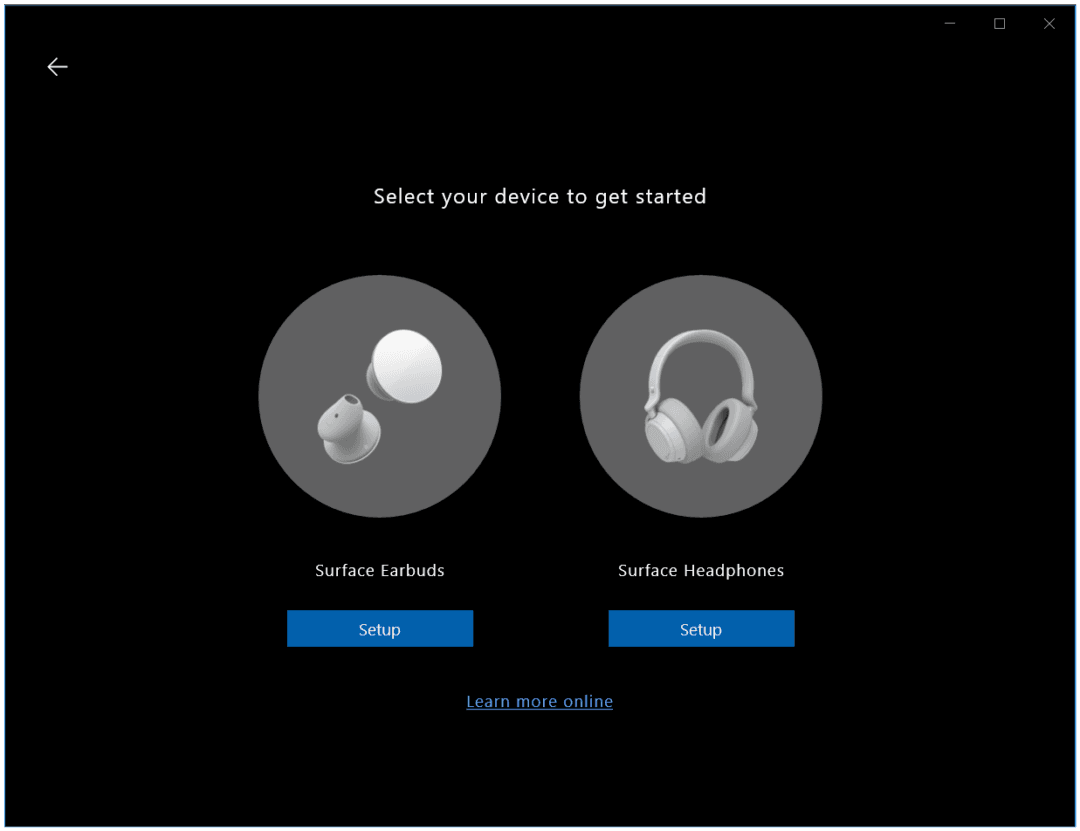Click the Surface Headphones circular thumbnail
The width and height of the screenshot is (1080, 831).
(700, 396)
